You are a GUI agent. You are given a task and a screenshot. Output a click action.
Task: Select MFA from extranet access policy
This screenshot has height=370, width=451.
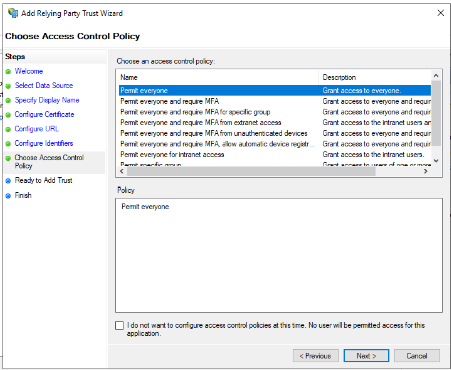coord(275,122)
